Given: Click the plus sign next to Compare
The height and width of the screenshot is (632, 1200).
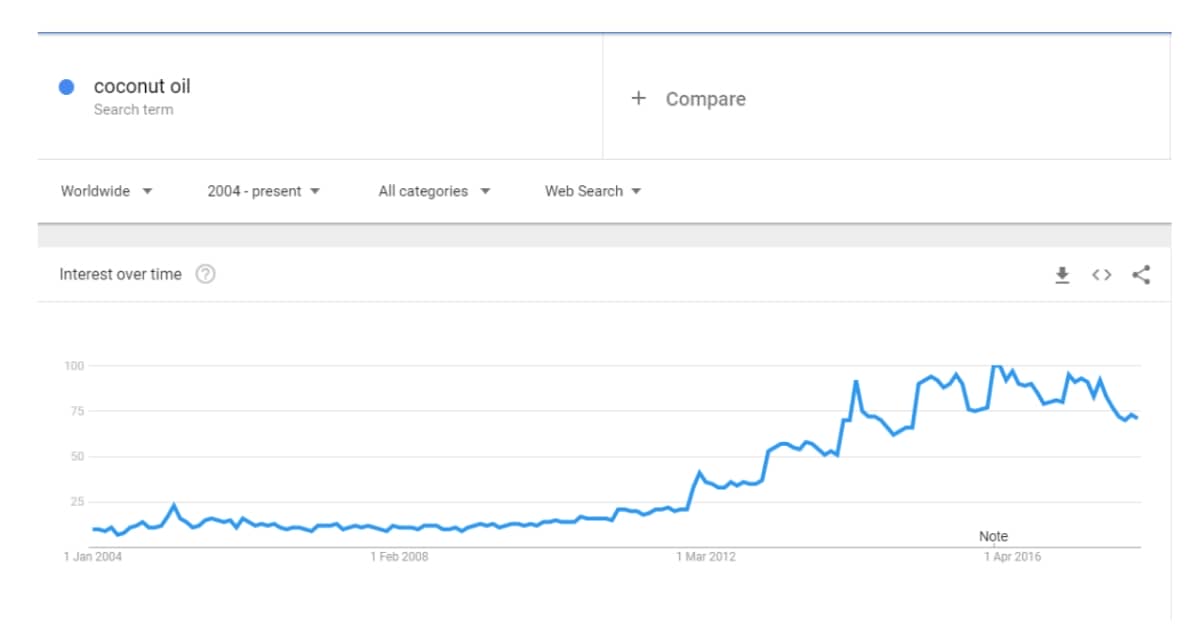Looking at the screenshot, I should (x=639, y=99).
